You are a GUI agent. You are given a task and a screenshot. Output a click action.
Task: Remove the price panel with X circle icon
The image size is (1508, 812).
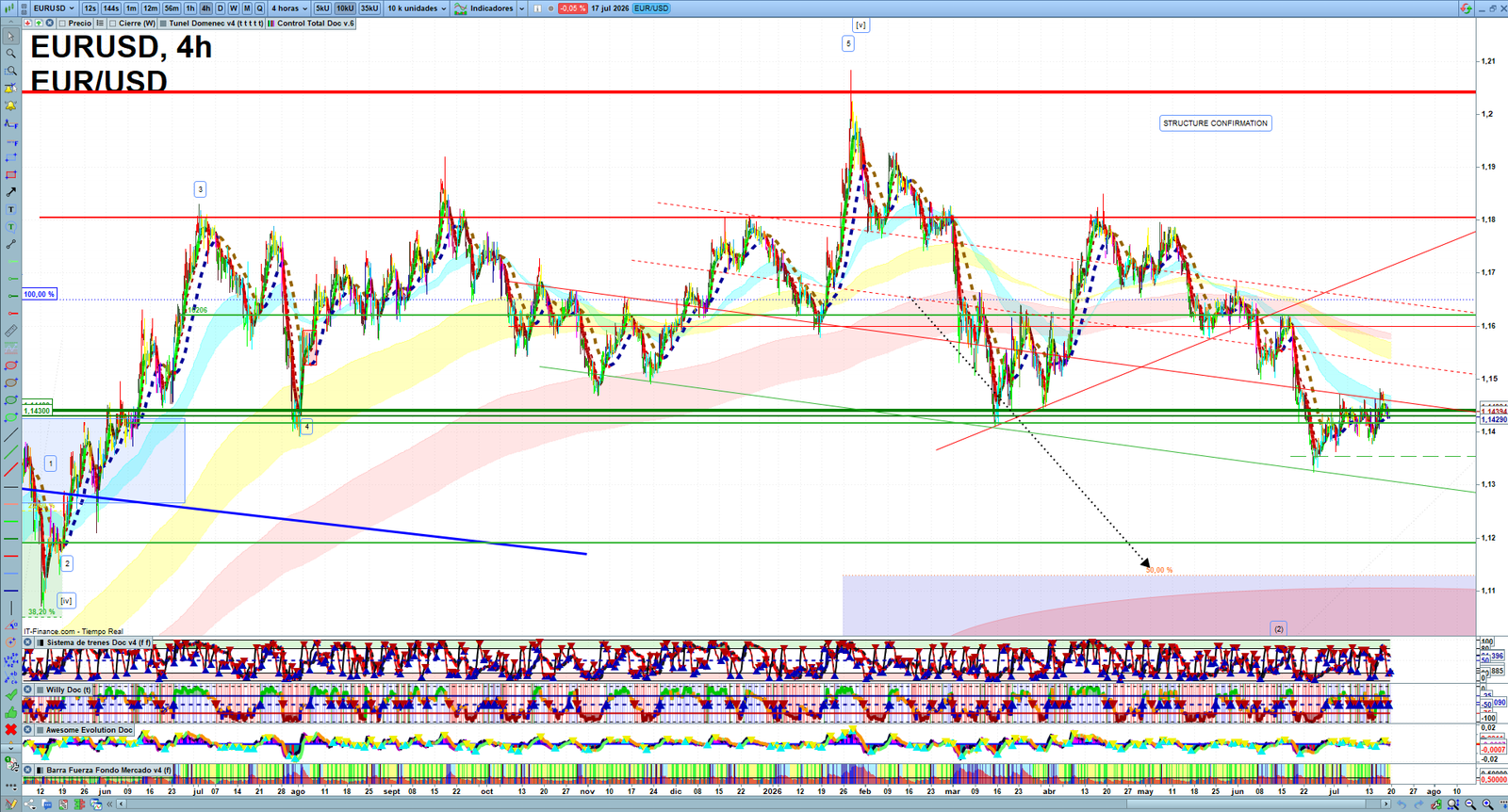pos(49,23)
